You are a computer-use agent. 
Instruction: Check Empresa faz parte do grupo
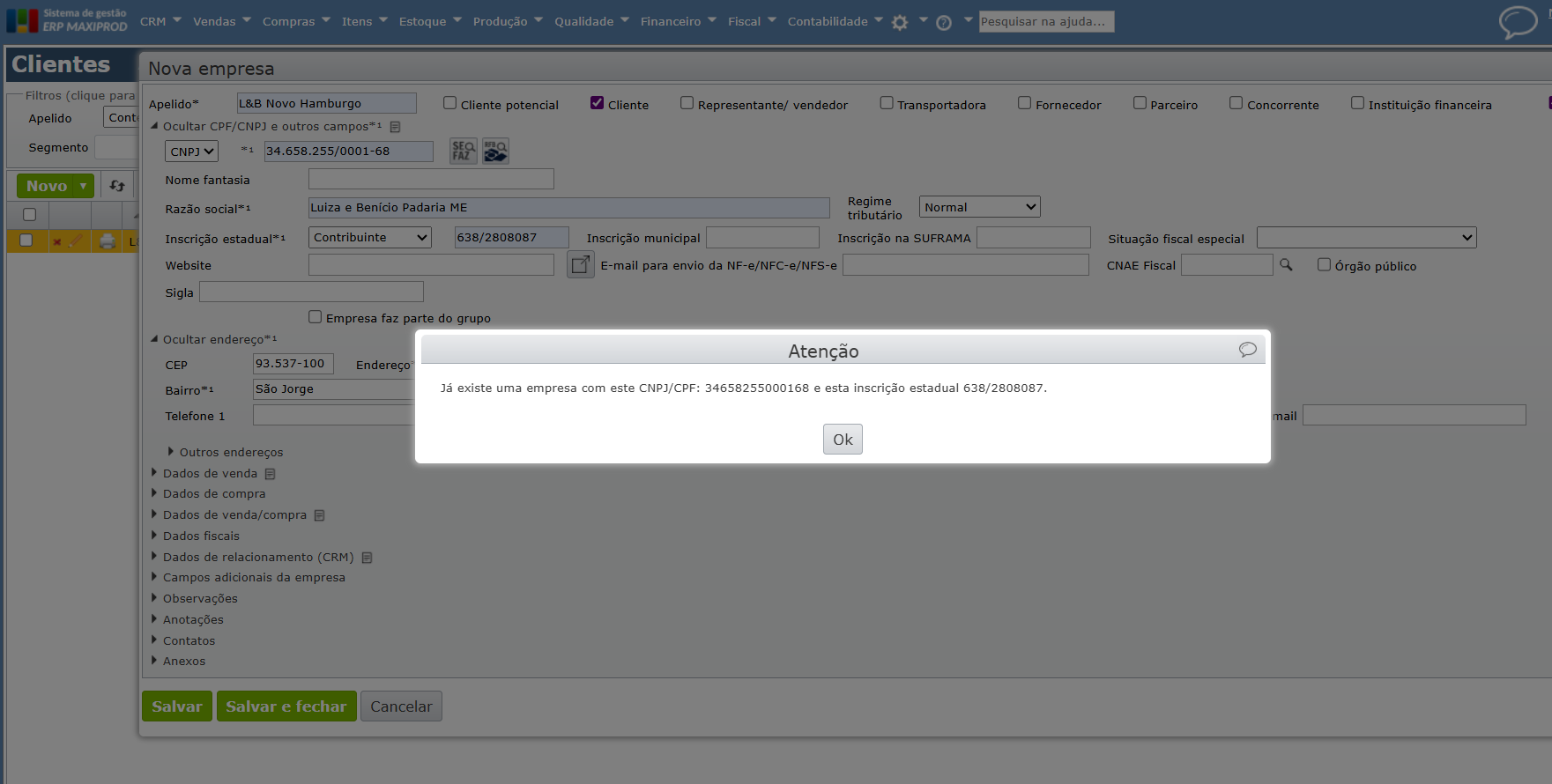pyautogui.click(x=316, y=316)
